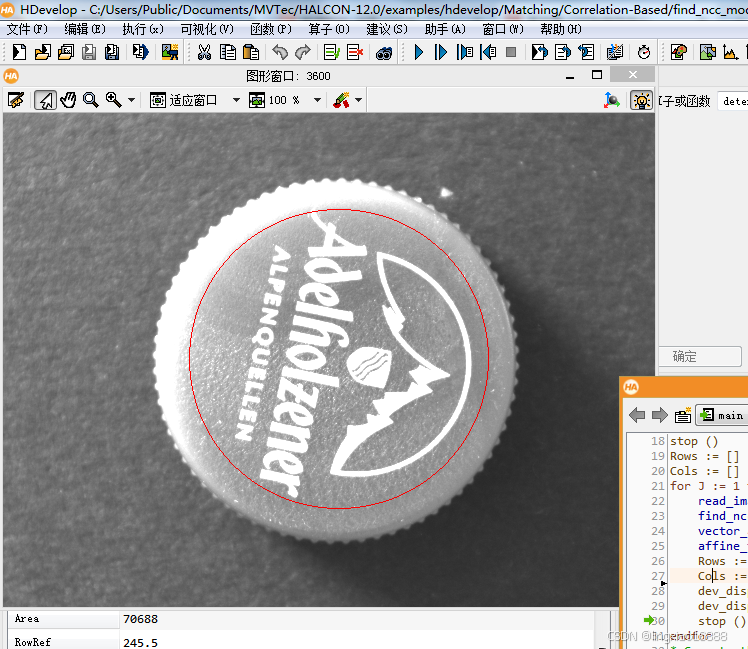
Task: Open the 执行(x) menu
Action: click(x=143, y=29)
